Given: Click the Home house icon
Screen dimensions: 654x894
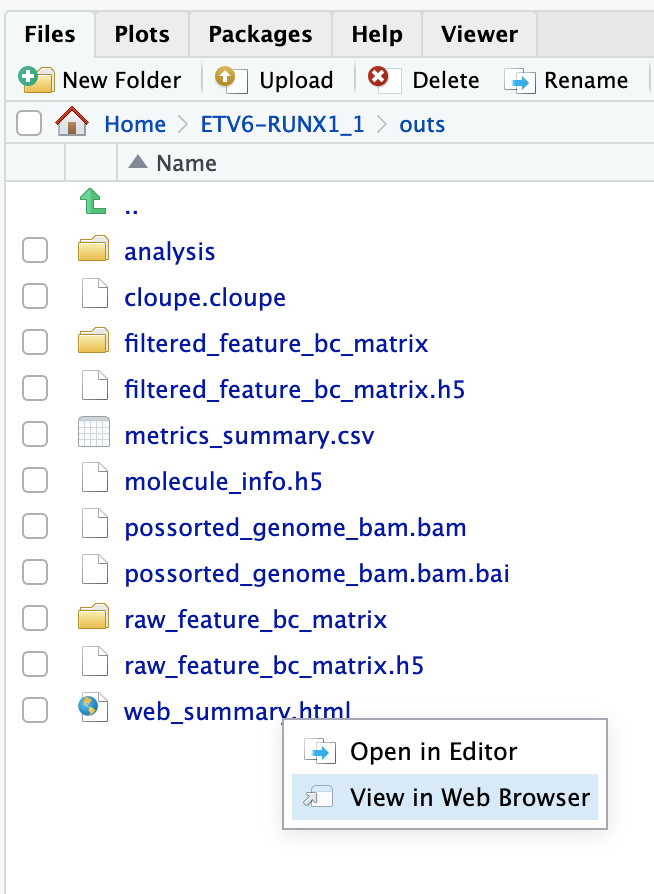Looking at the screenshot, I should pos(72,124).
